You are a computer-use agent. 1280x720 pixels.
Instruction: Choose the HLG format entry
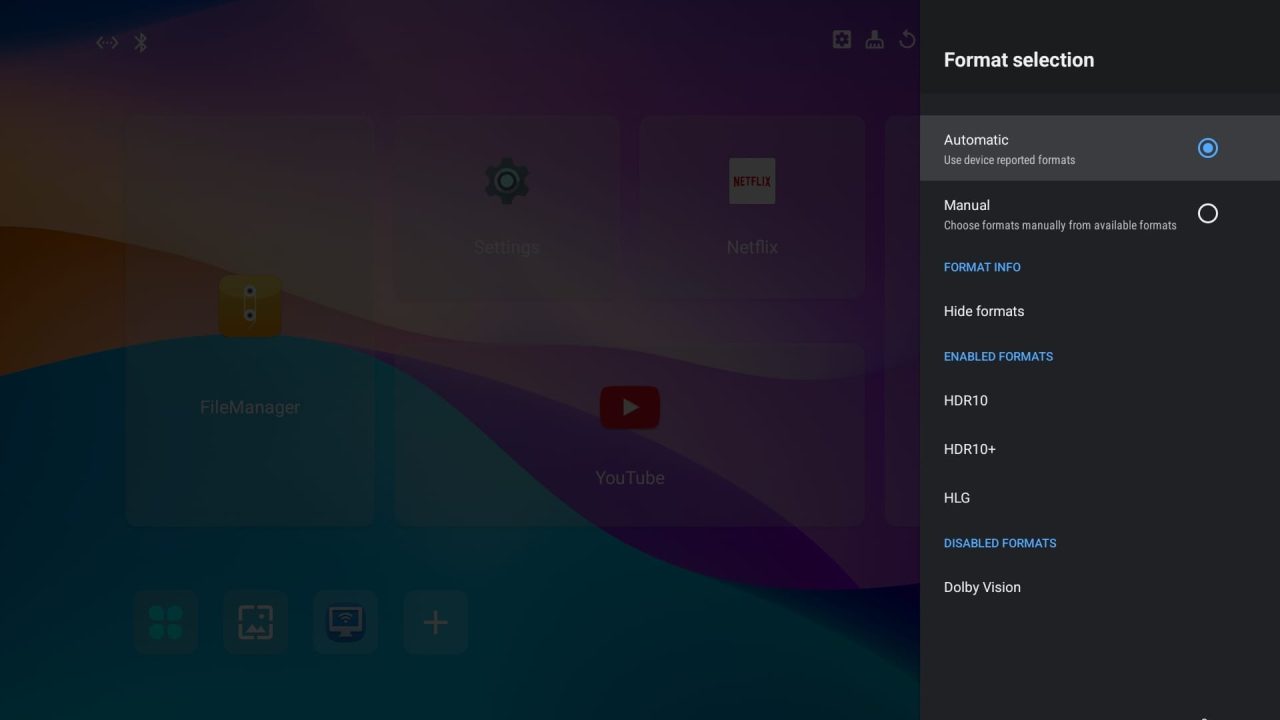click(957, 497)
